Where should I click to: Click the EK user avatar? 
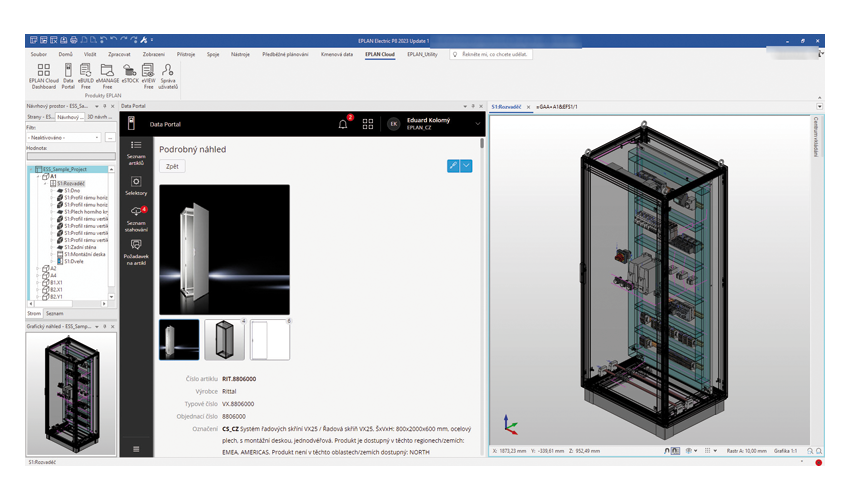[394, 124]
